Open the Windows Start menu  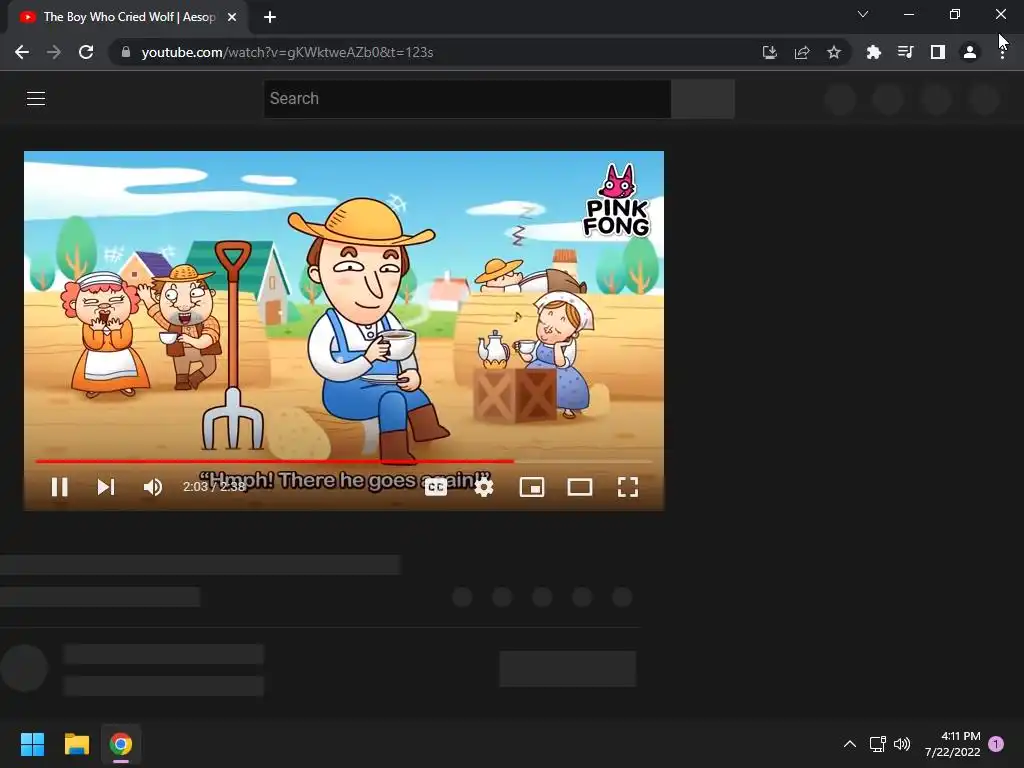[x=33, y=744]
